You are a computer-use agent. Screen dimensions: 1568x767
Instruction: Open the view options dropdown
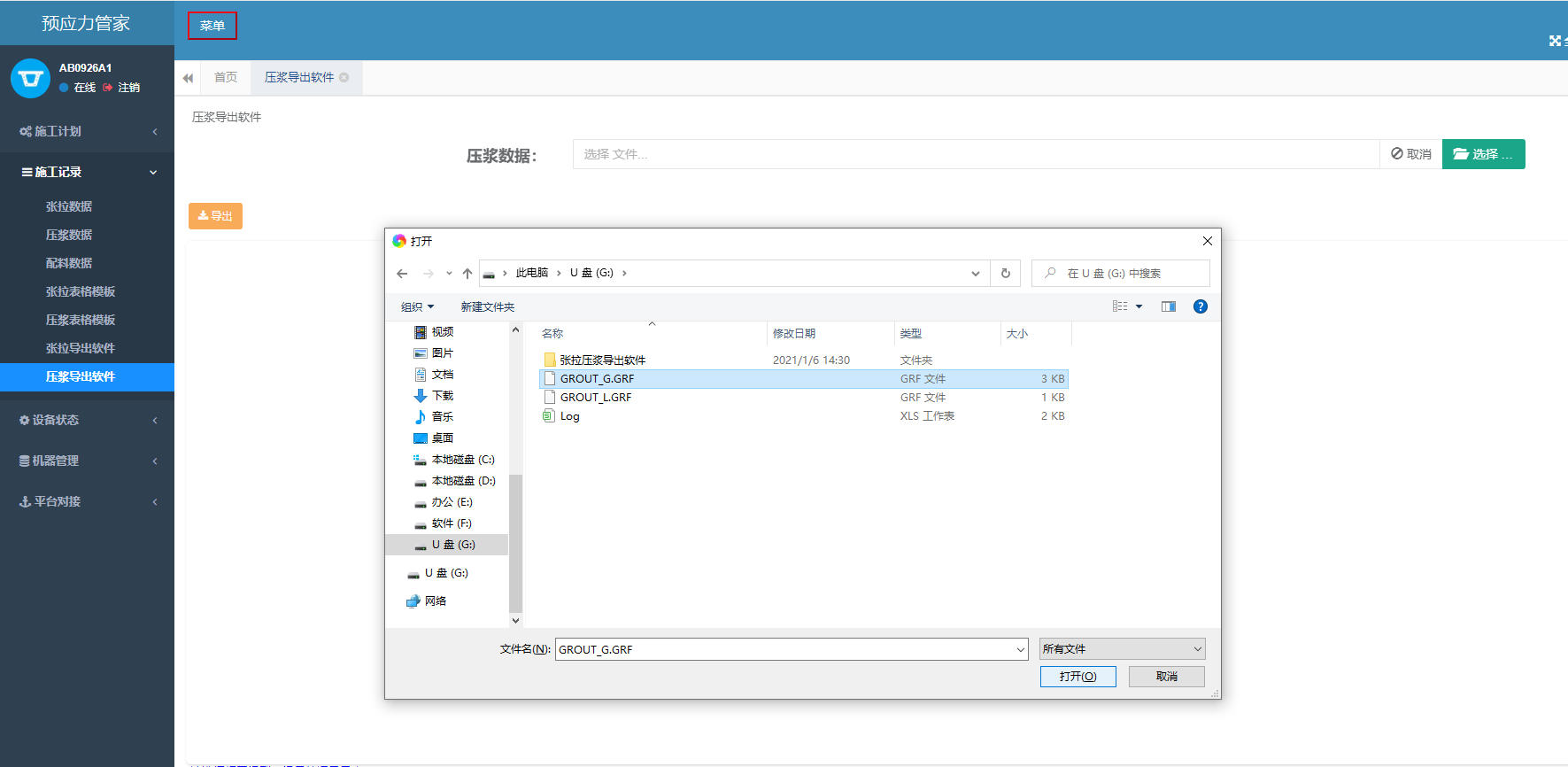point(1139,306)
